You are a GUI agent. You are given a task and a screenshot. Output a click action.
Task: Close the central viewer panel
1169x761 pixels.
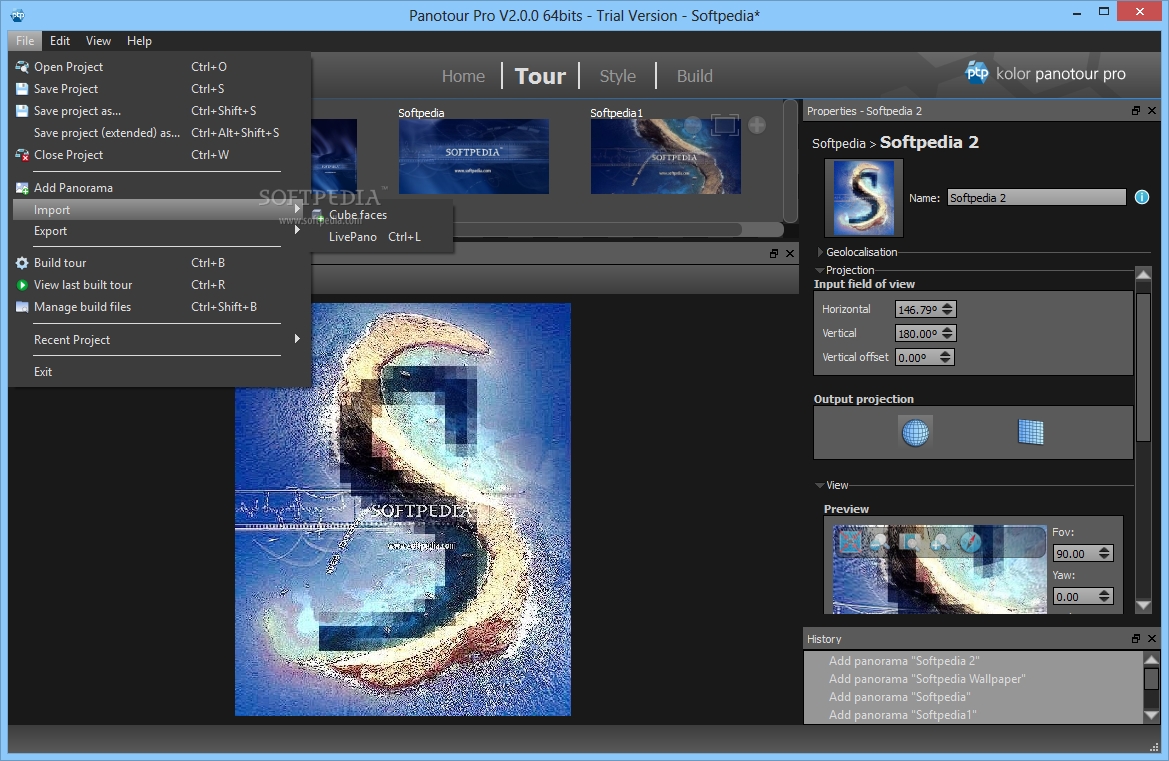point(790,253)
